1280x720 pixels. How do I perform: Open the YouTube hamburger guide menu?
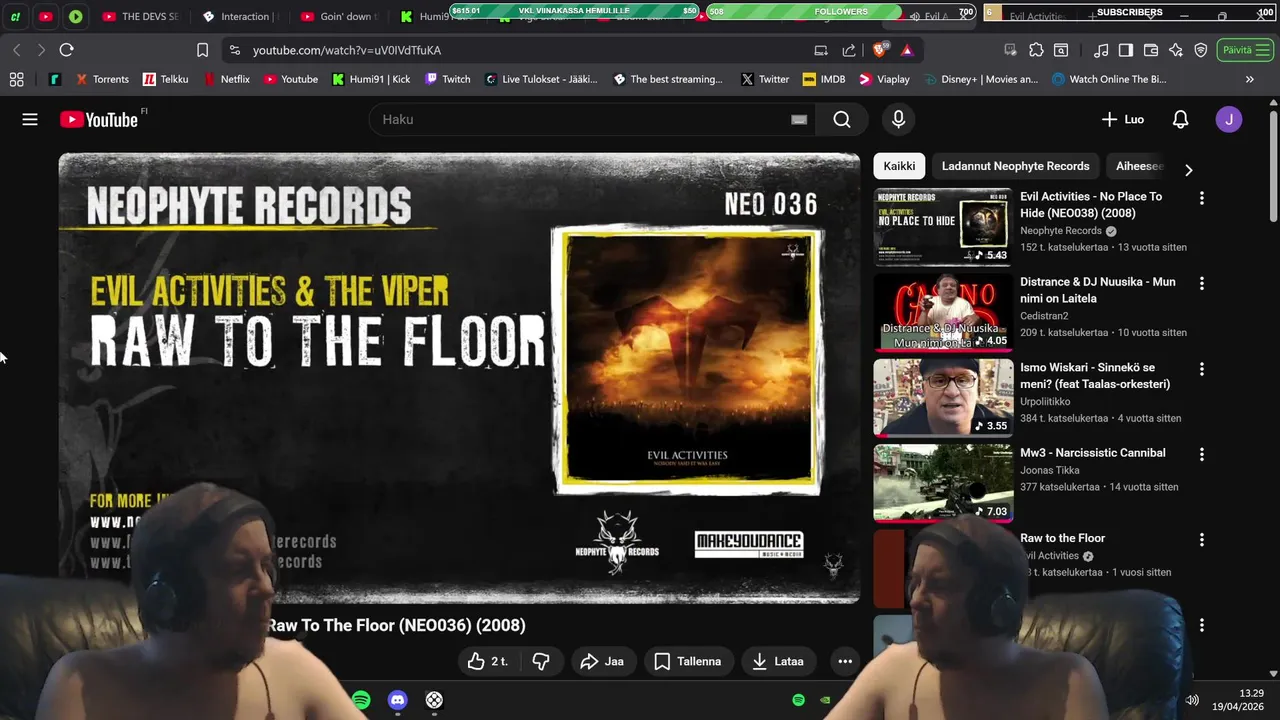pos(30,119)
